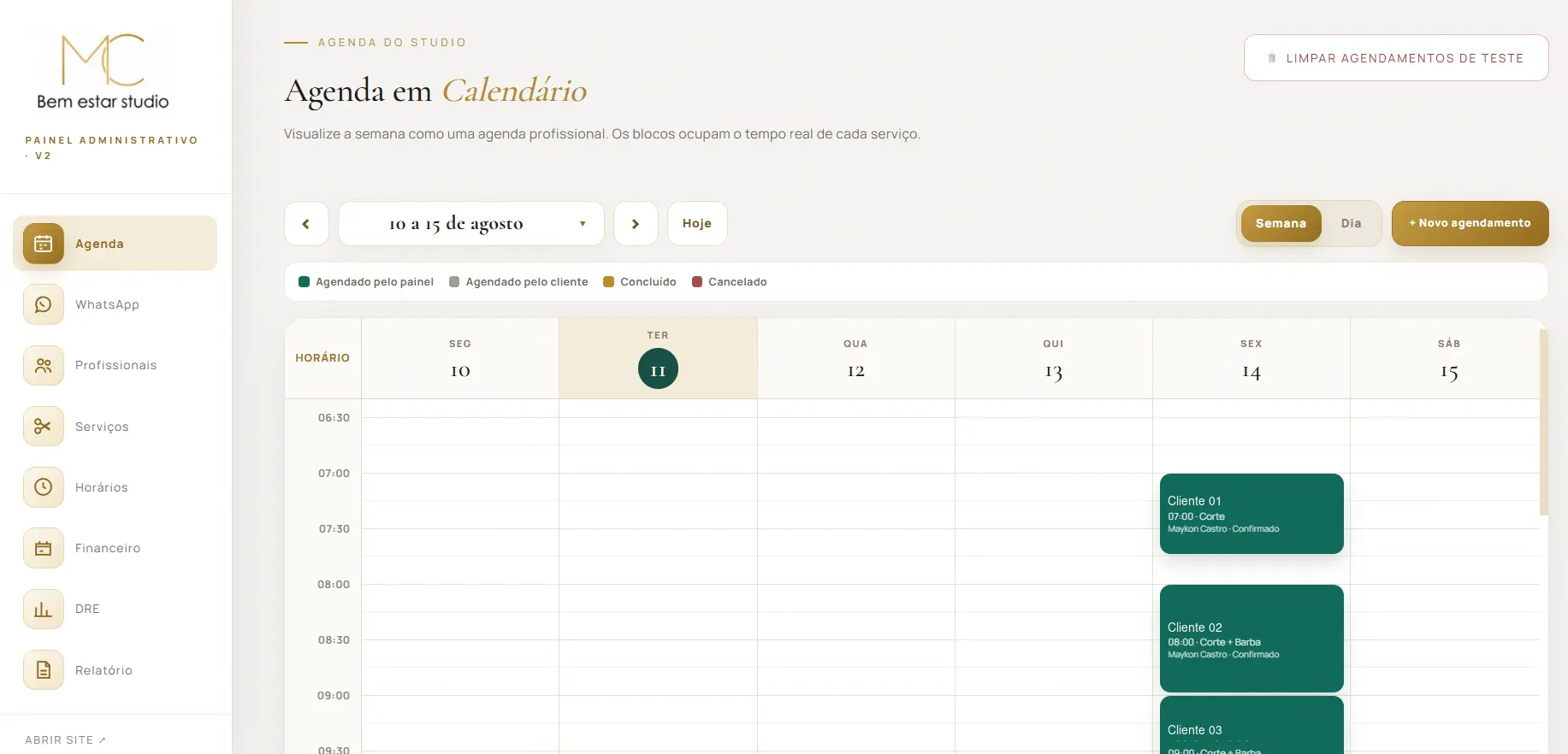The width and height of the screenshot is (1568, 754).
Task: Select Saturday SÁB 15 column header
Action: pyautogui.click(x=1445, y=359)
